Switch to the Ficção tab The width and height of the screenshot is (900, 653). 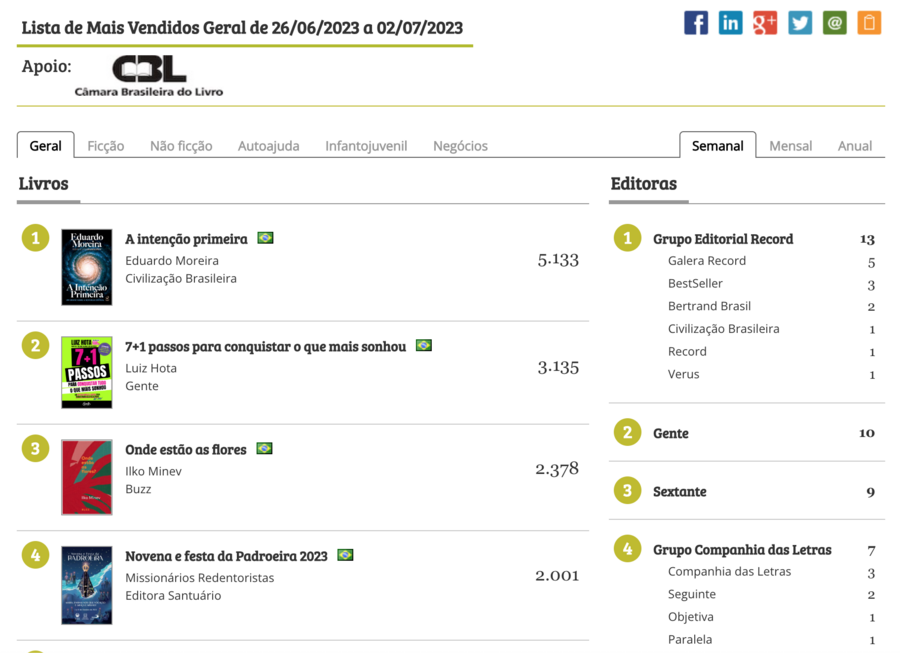point(106,146)
